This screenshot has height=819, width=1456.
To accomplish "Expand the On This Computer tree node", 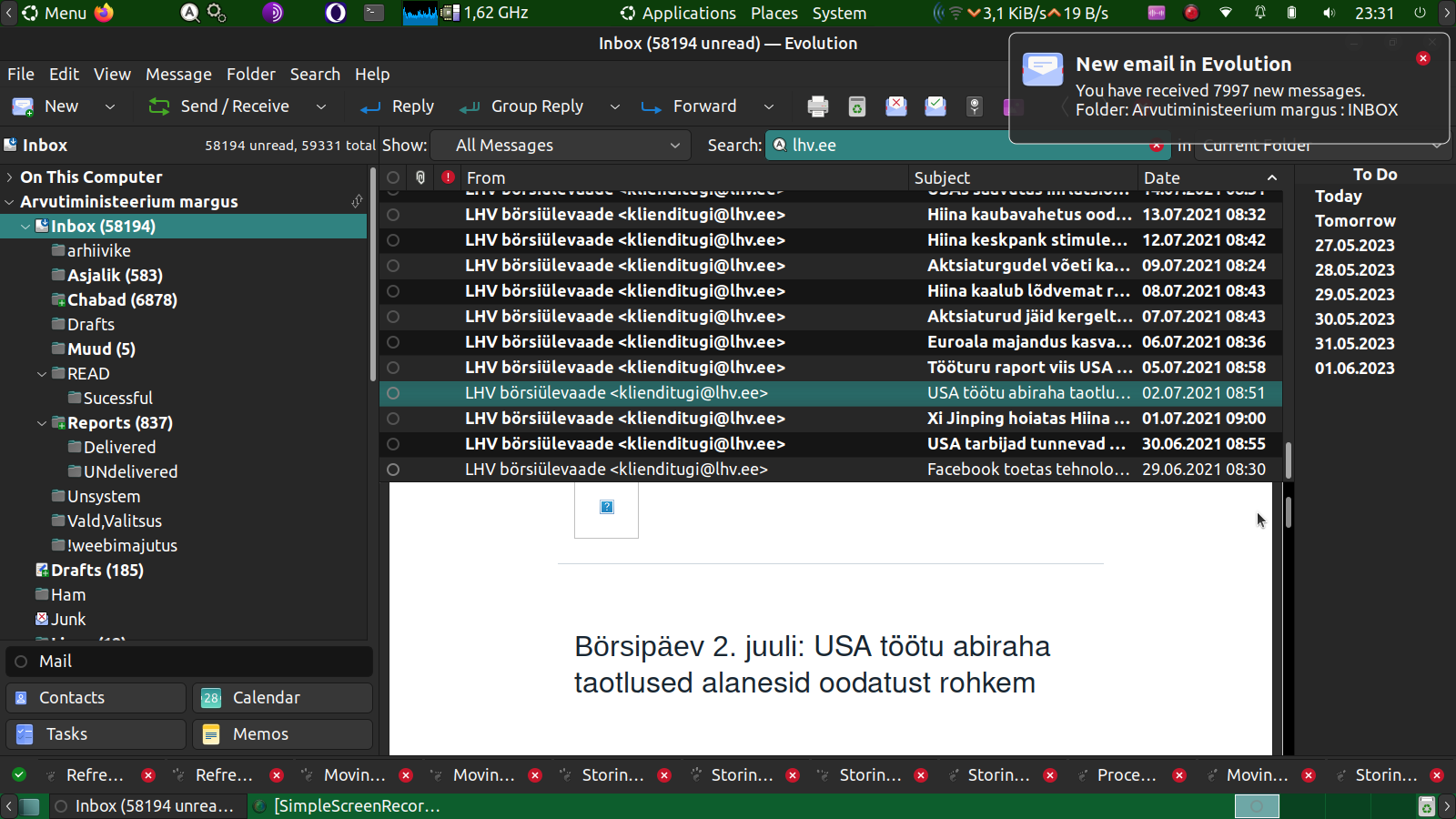I will tap(10, 177).
